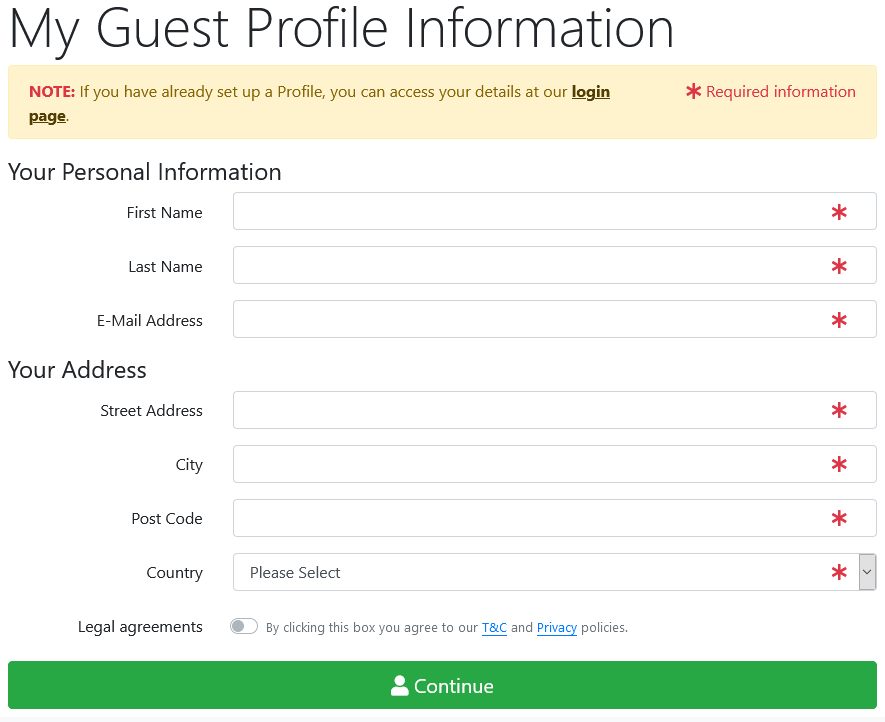Click the red asterisk in Street Address field
This screenshot has height=722, width=885.
(x=839, y=410)
